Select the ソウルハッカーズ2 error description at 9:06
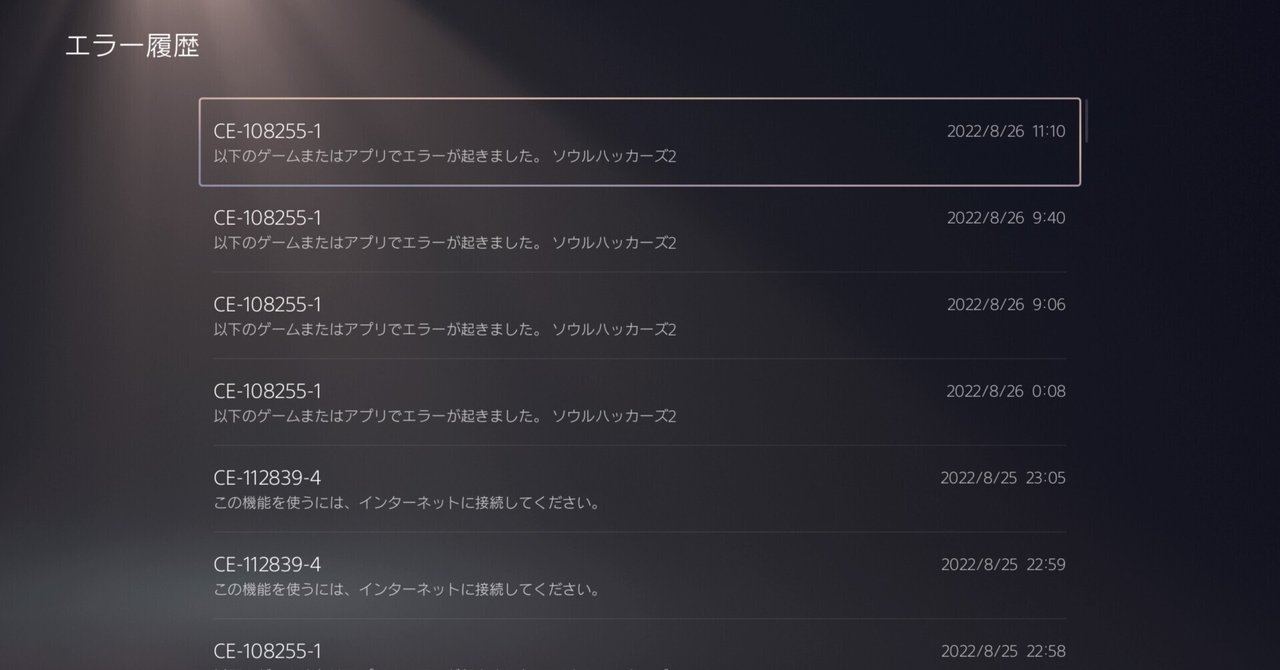The height and width of the screenshot is (670, 1280). [x=445, y=330]
